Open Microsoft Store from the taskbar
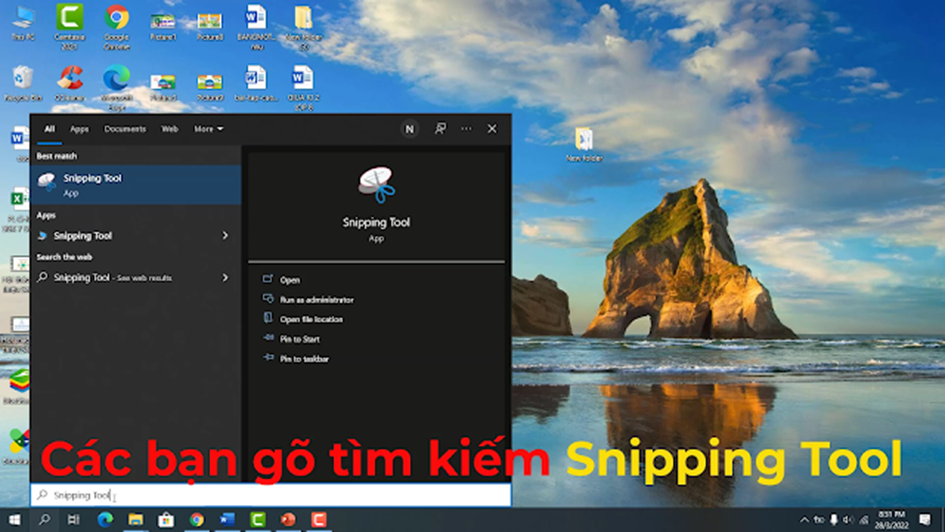This screenshot has width=945, height=532. [166, 519]
